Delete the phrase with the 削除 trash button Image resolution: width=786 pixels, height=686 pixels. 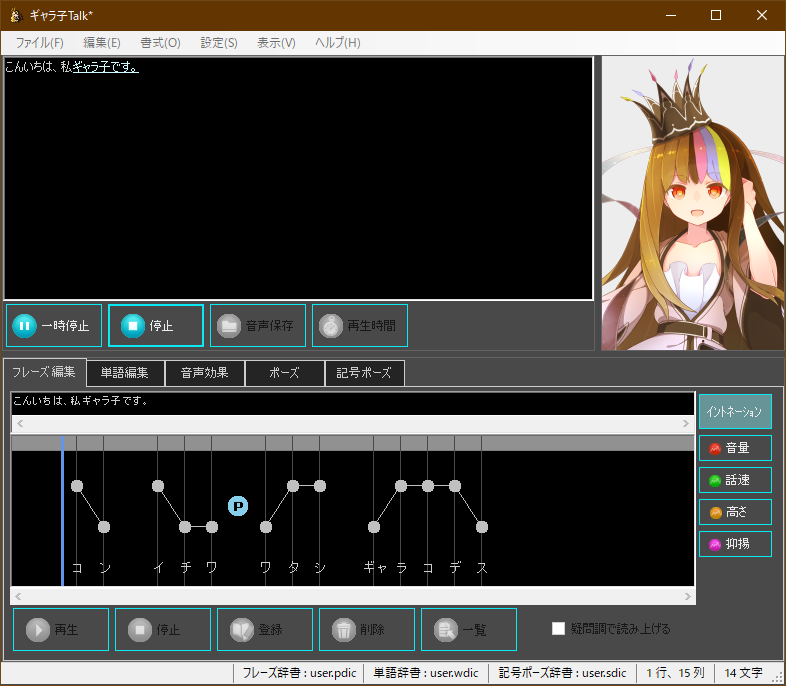(367, 629)
